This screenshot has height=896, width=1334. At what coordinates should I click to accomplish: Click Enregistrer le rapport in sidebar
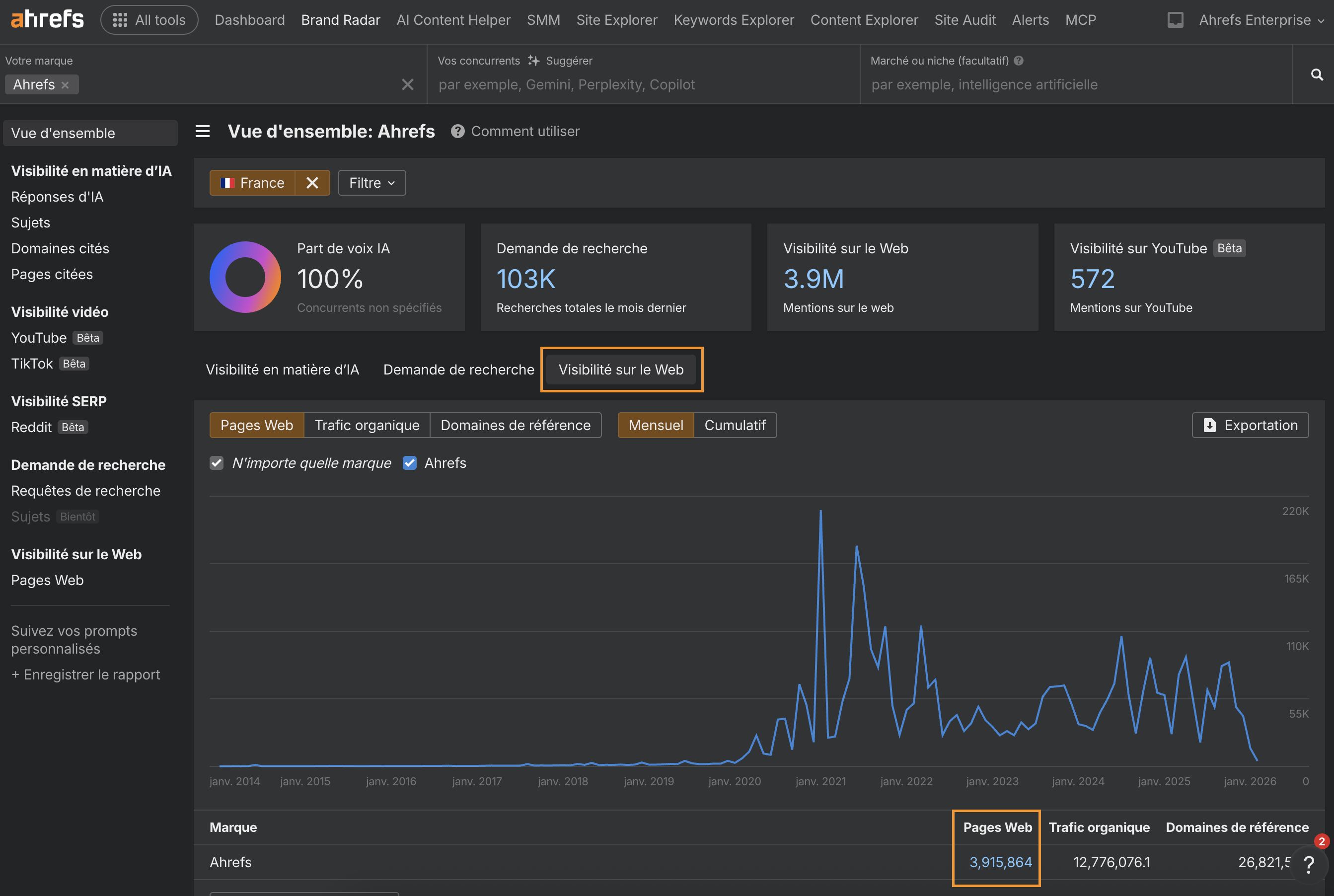pos(86,674)
